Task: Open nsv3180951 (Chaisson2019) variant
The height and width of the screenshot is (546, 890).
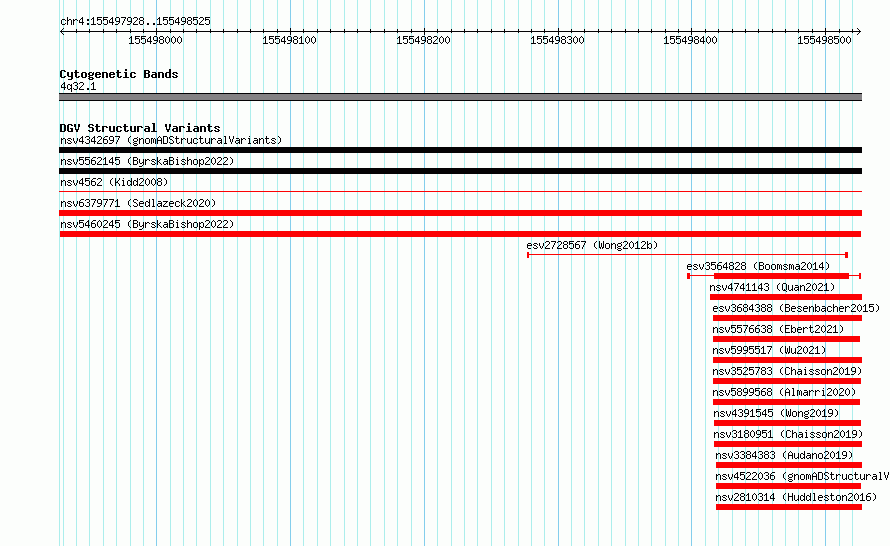Action: click(788, 434)
